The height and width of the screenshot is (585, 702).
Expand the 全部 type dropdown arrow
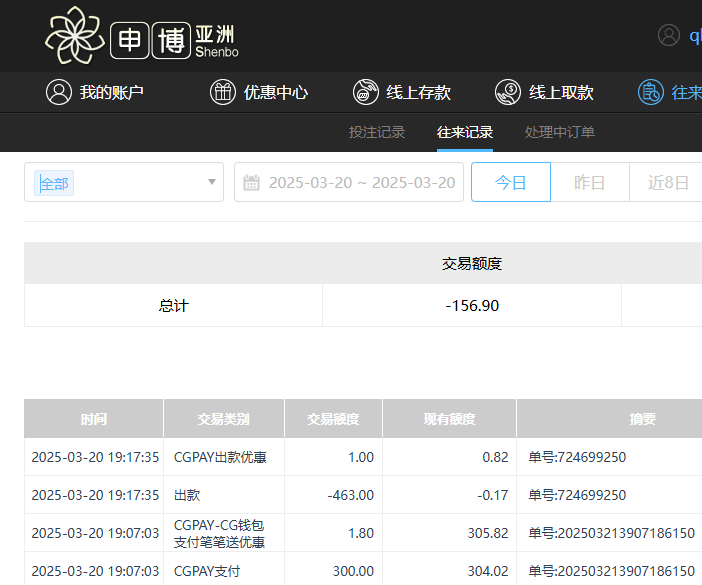[212, 182]
